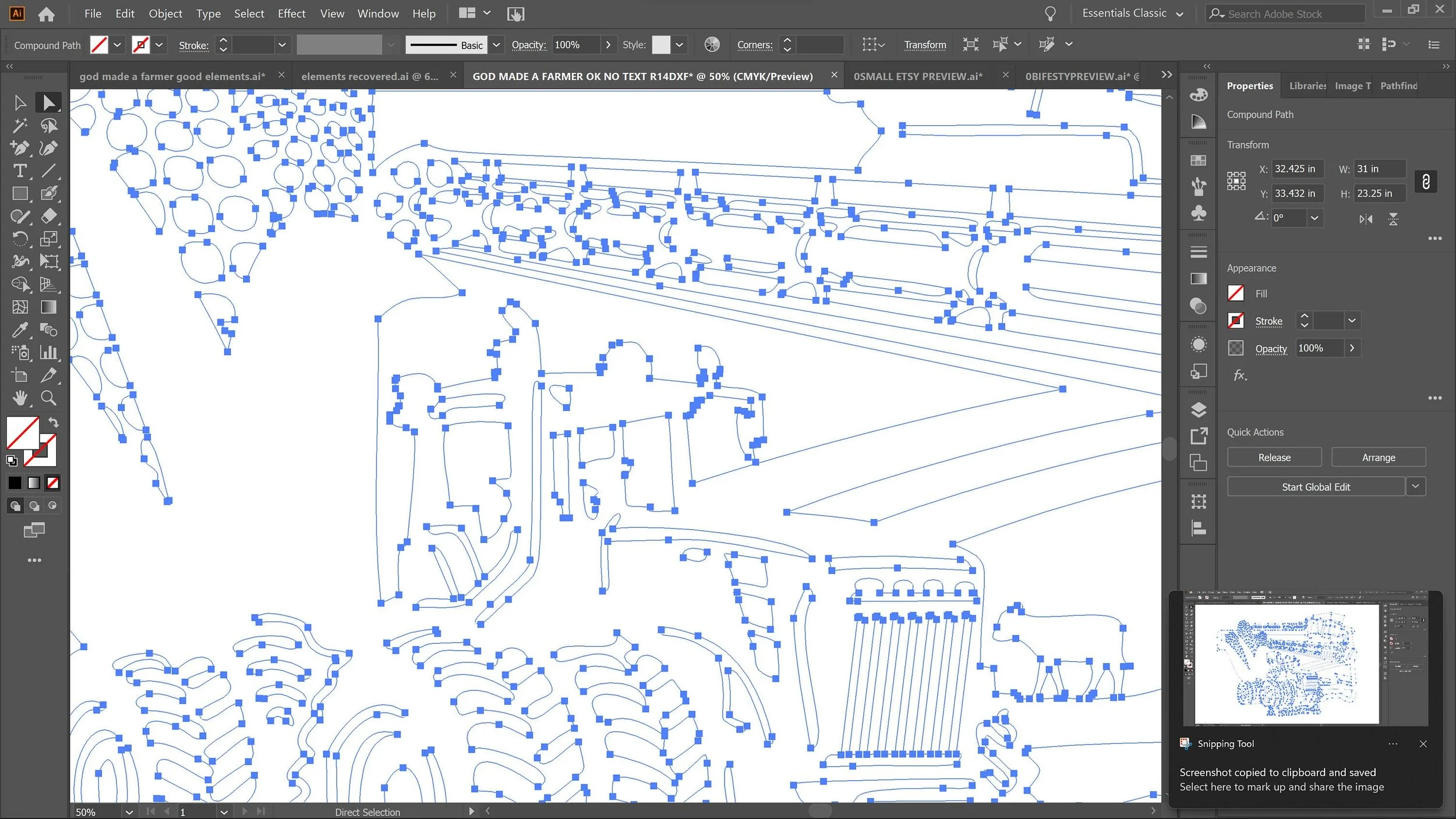Set color mode to None
1456x819 pixels.
point(53,483)
